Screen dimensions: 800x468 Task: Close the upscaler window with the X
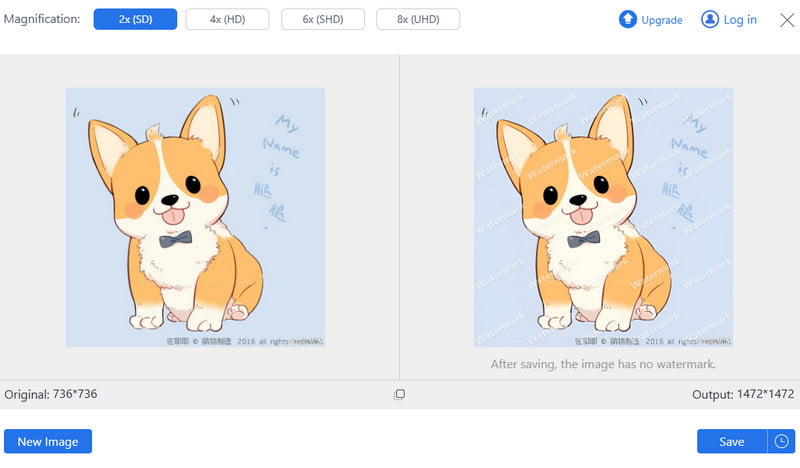787,20
